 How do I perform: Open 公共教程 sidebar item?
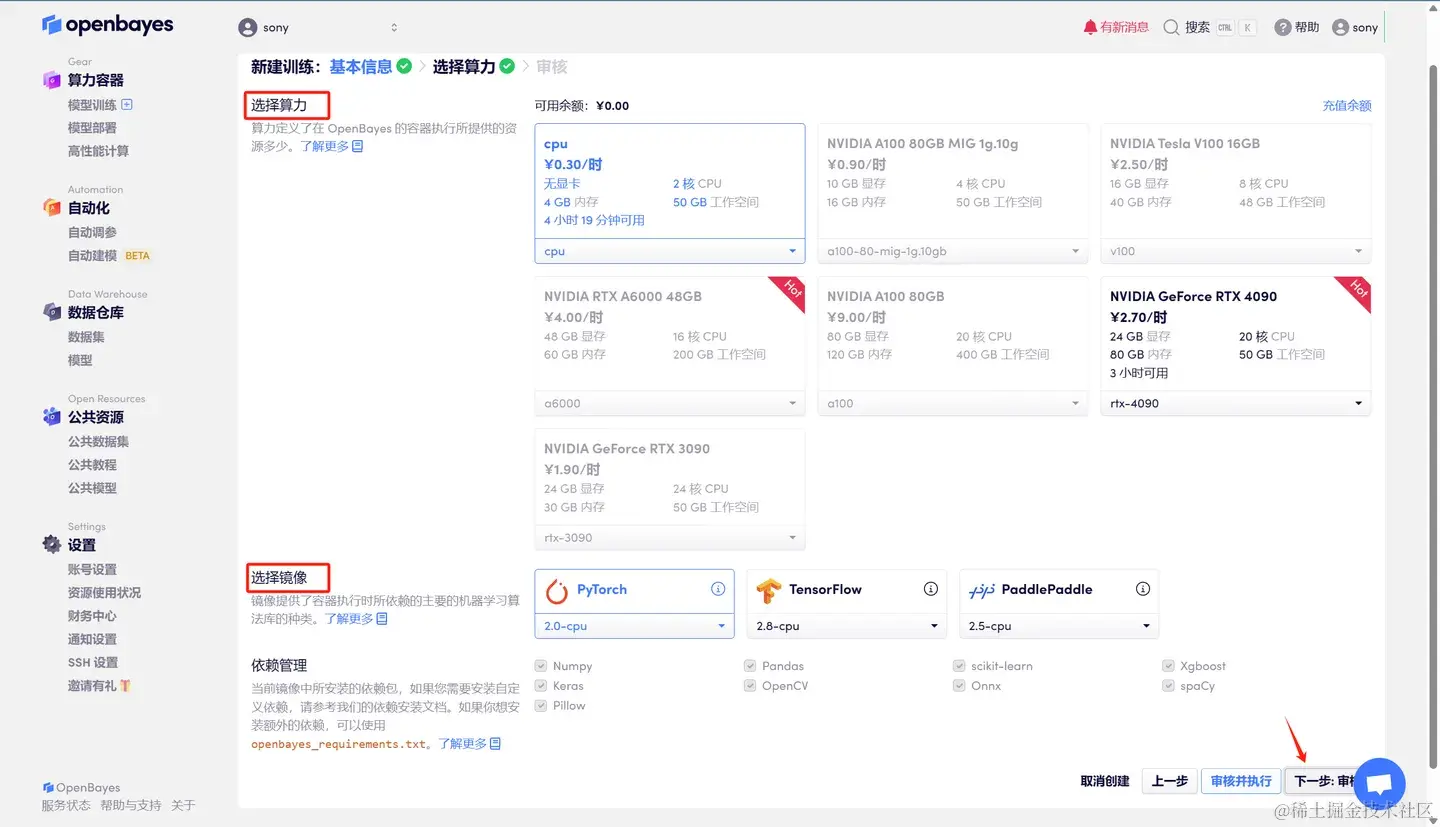pos(92,465)
